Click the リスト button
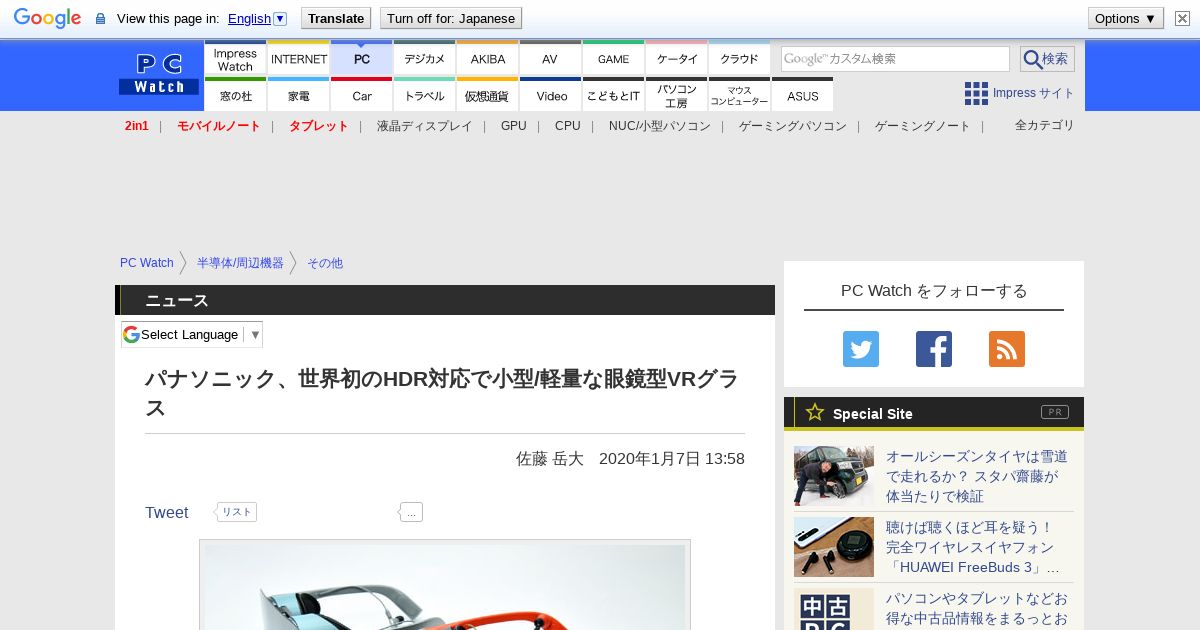Image resolution: width=1200 pixels, height=630 pixels. coord(236,512)
